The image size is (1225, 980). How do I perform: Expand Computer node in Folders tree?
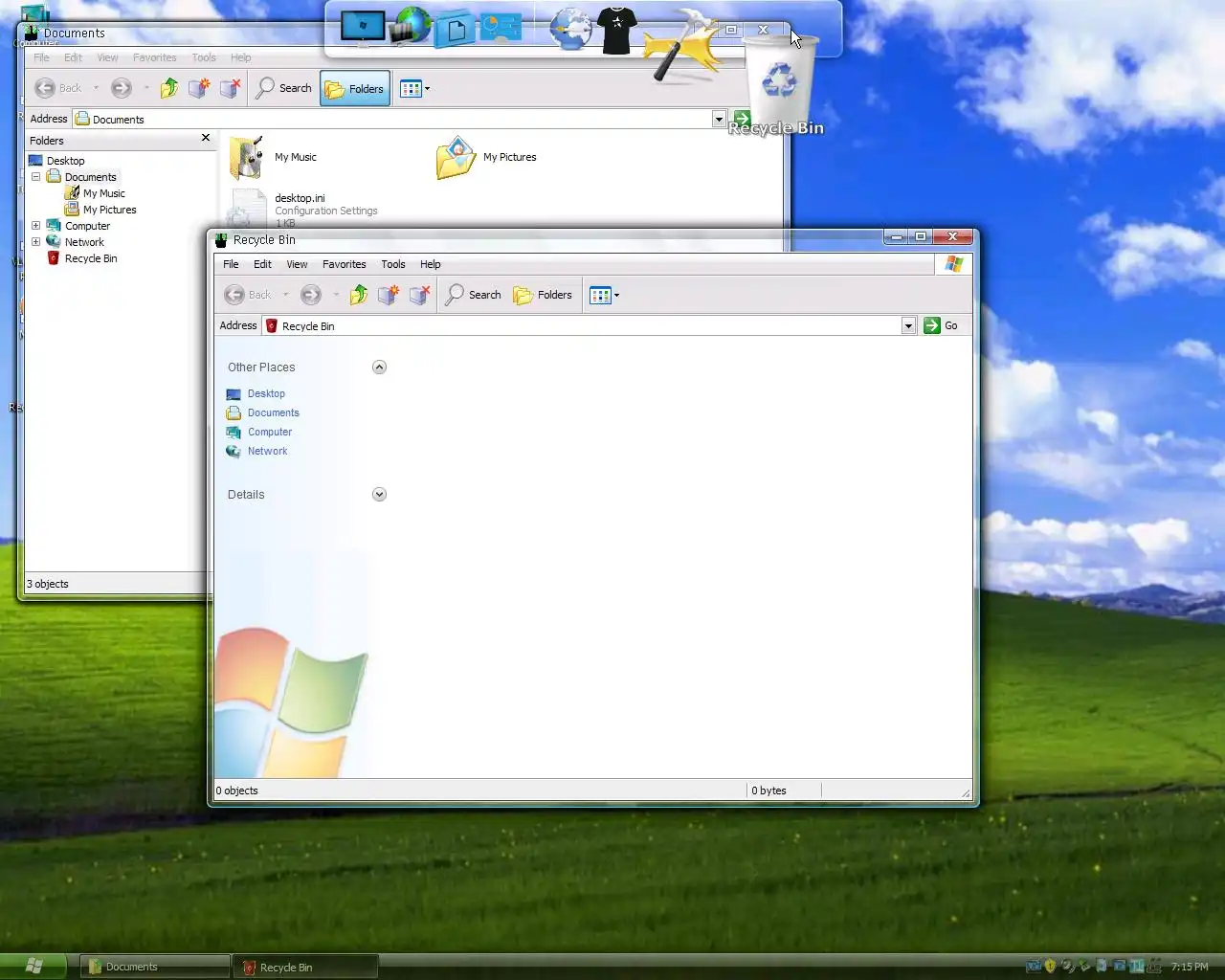tap(35, 226)
